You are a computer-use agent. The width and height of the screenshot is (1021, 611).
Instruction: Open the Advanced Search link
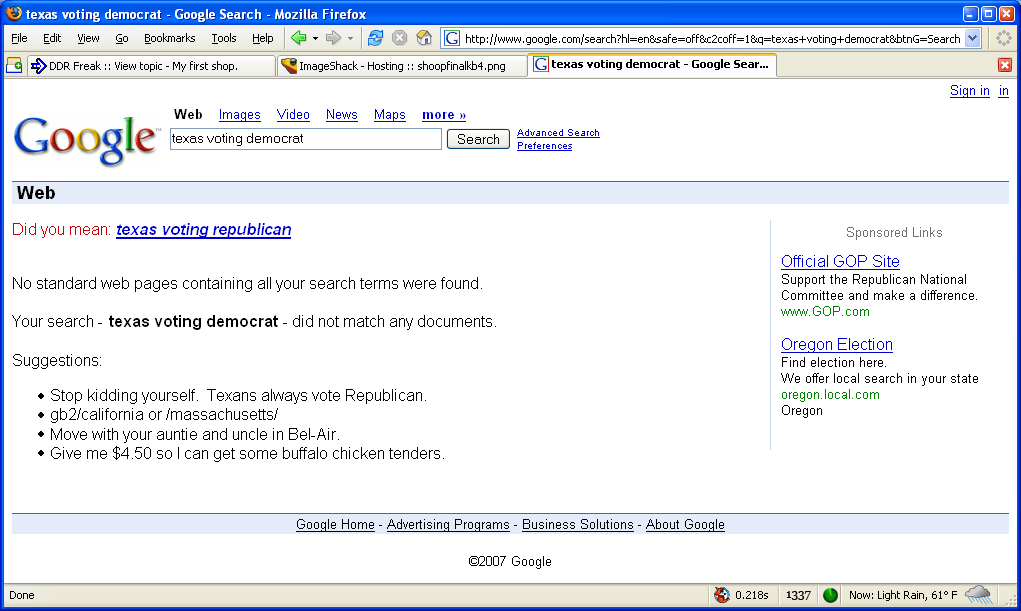point(558,133)
